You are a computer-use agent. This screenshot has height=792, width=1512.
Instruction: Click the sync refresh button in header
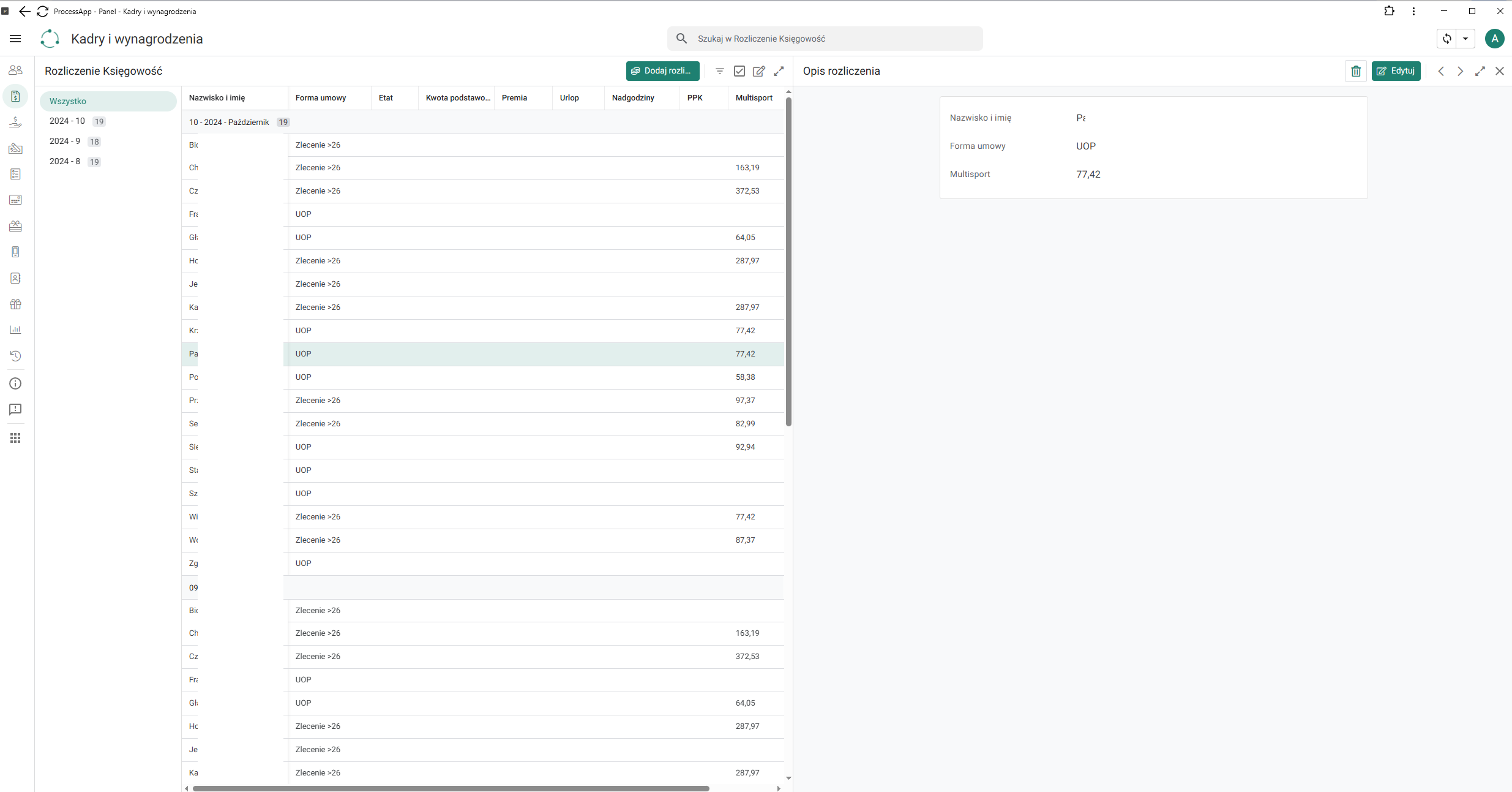(1447, 39)
